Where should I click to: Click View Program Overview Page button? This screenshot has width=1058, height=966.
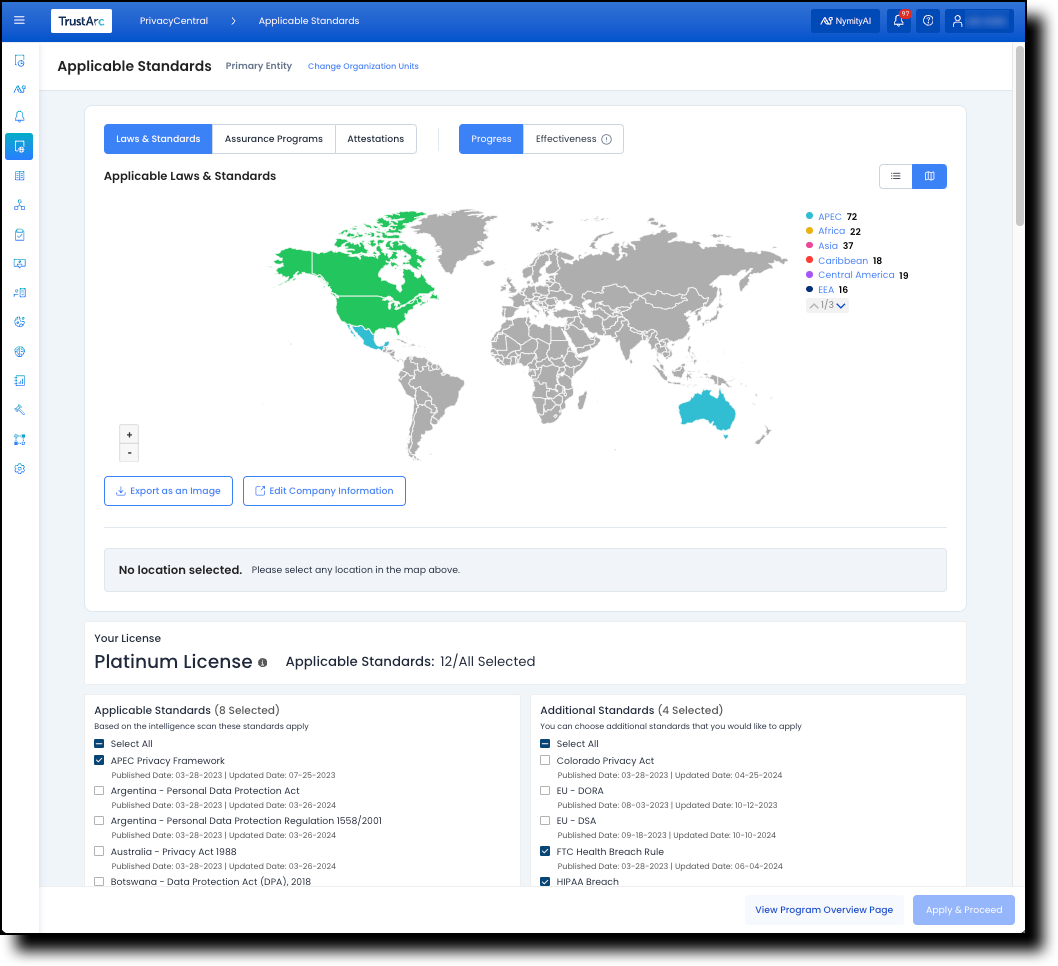pos(824,909)
